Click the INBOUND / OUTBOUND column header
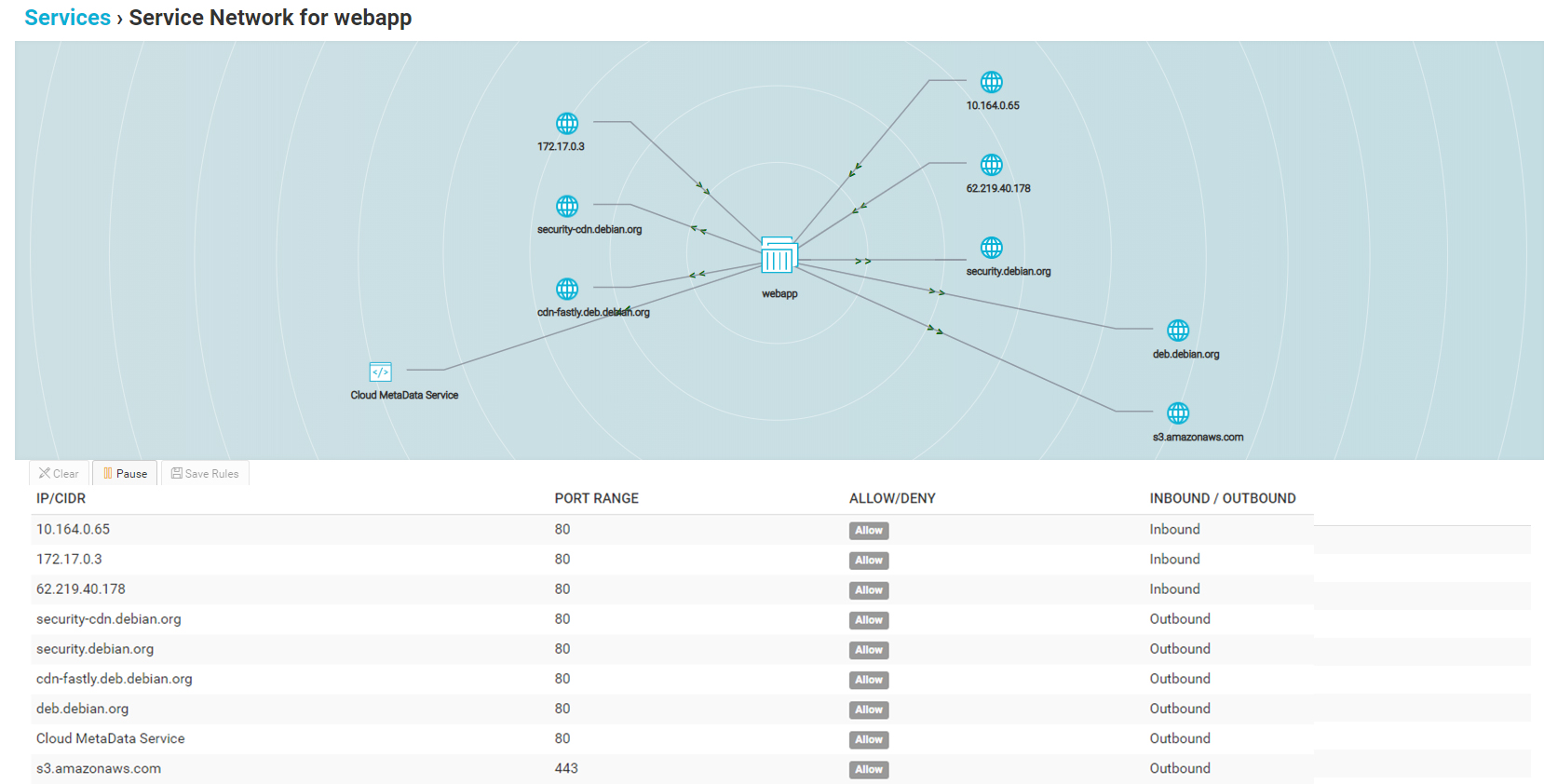 point(1222,498)
